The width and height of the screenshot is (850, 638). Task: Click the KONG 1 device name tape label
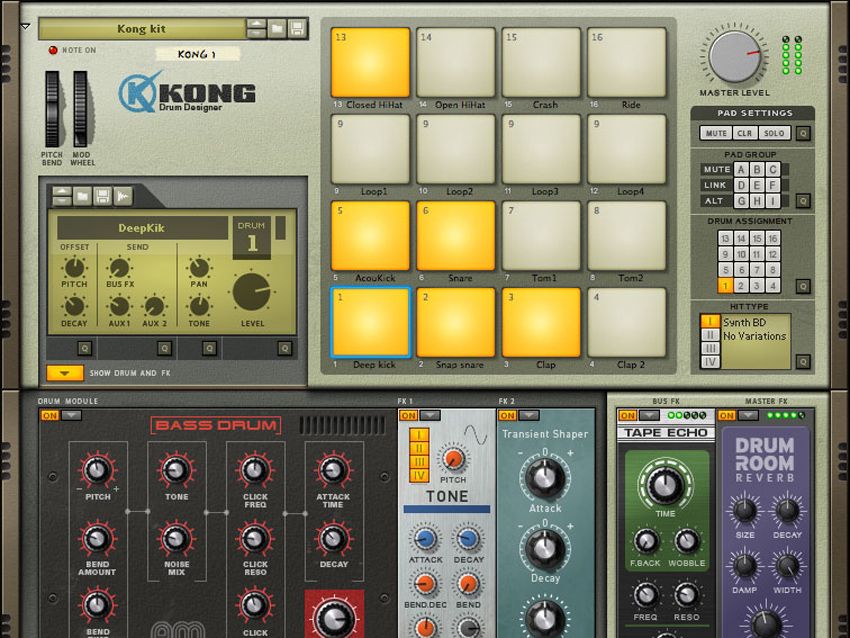point(197,54)
